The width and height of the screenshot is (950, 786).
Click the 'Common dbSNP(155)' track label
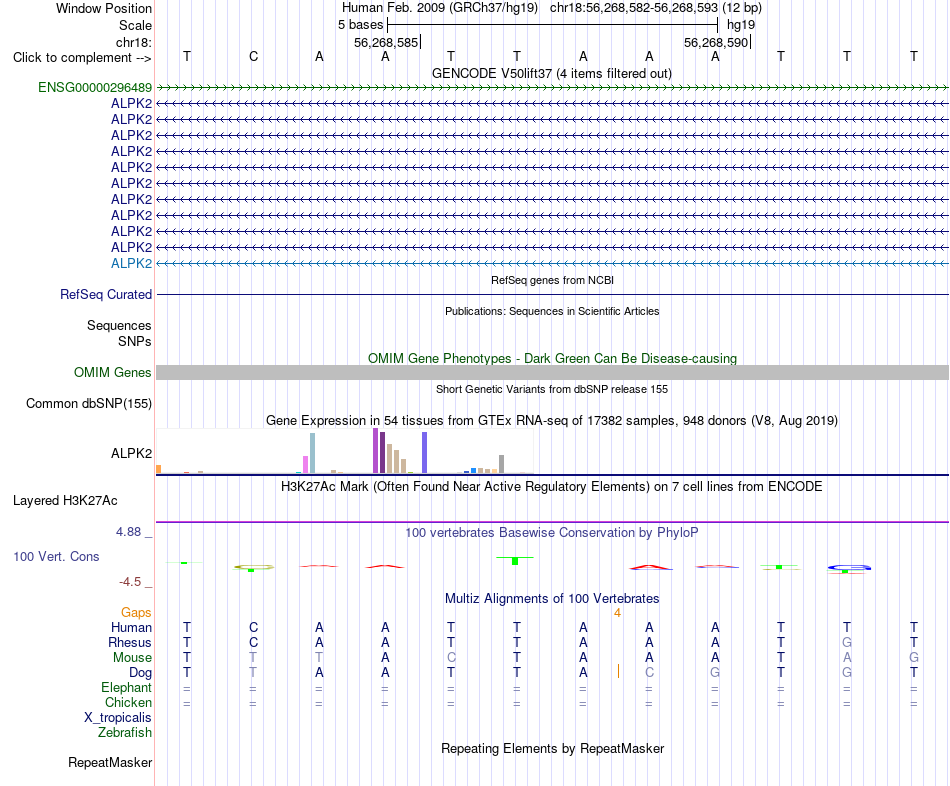click(89, 404)
